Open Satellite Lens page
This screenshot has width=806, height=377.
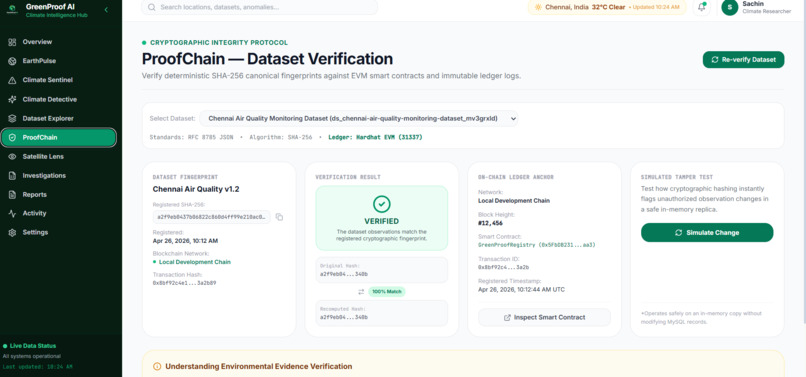point(59,157)
